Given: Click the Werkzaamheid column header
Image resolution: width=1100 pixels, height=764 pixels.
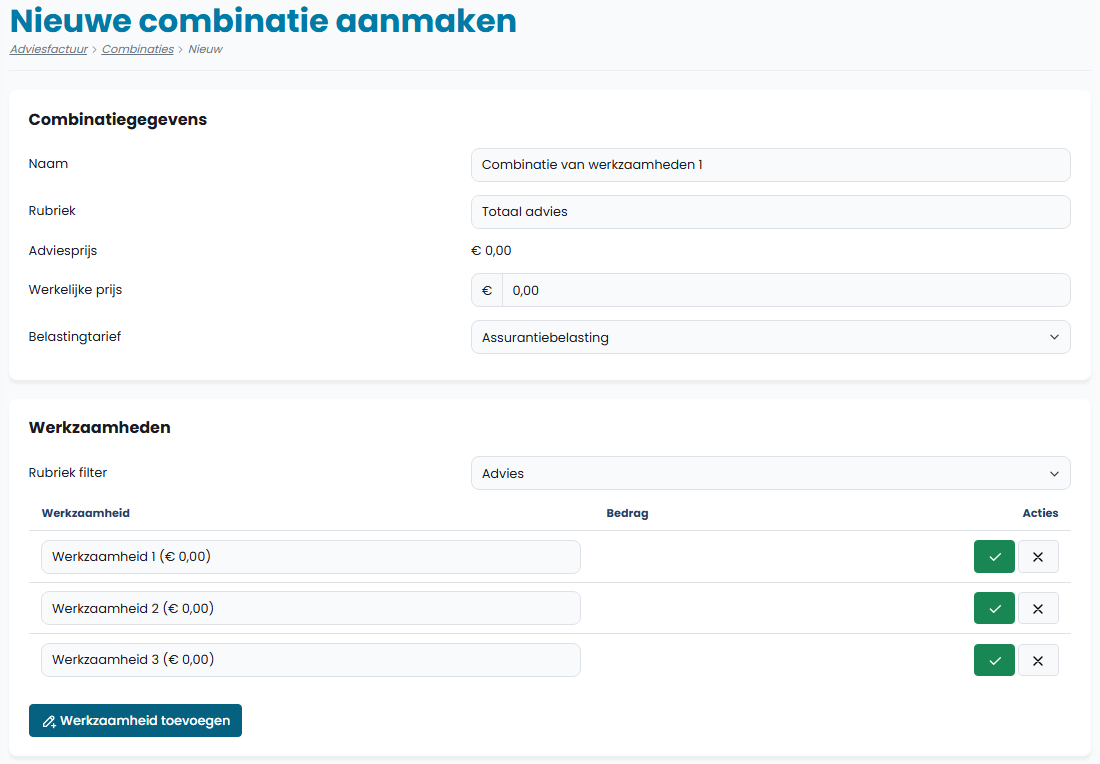Looking at the screenshot, I should pyautogui.click(x=86, y=513).
